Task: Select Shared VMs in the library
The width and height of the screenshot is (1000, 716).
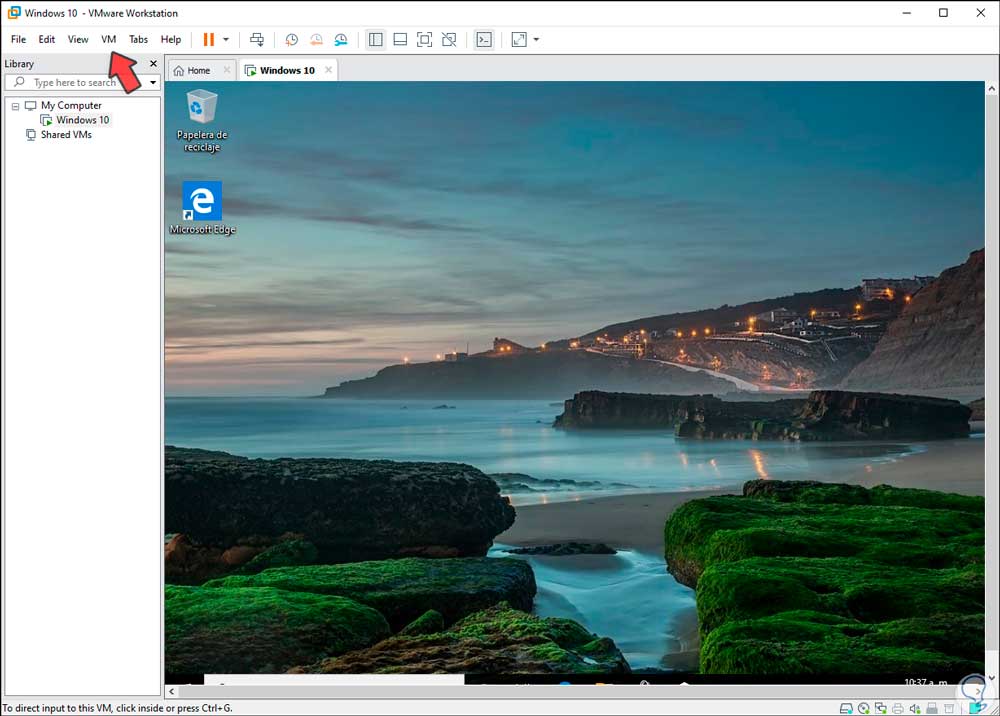Action: 66,135
